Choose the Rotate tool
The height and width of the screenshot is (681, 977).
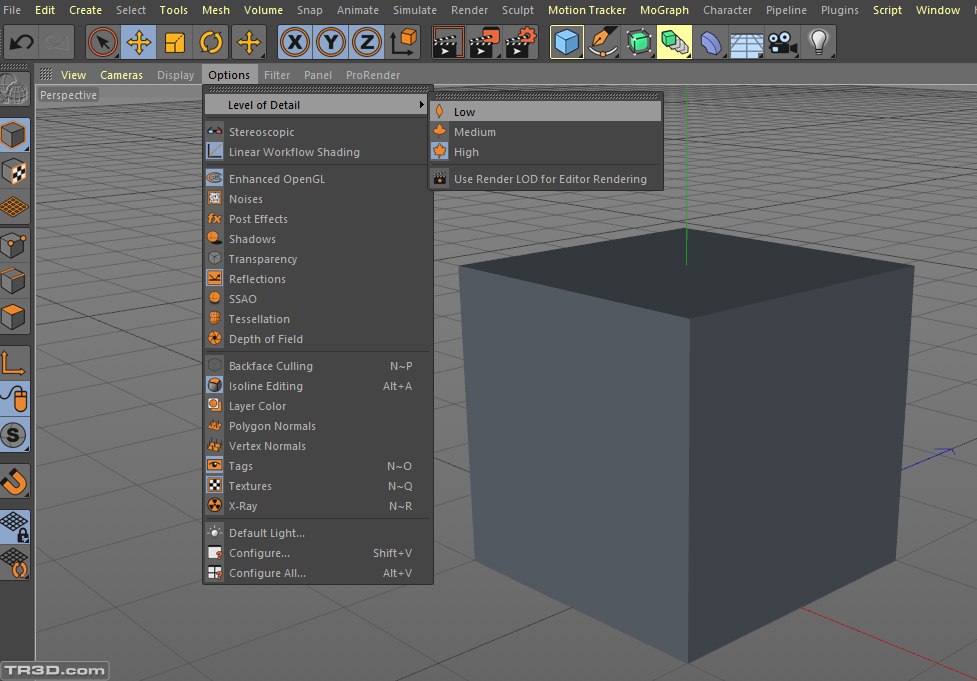211,43
